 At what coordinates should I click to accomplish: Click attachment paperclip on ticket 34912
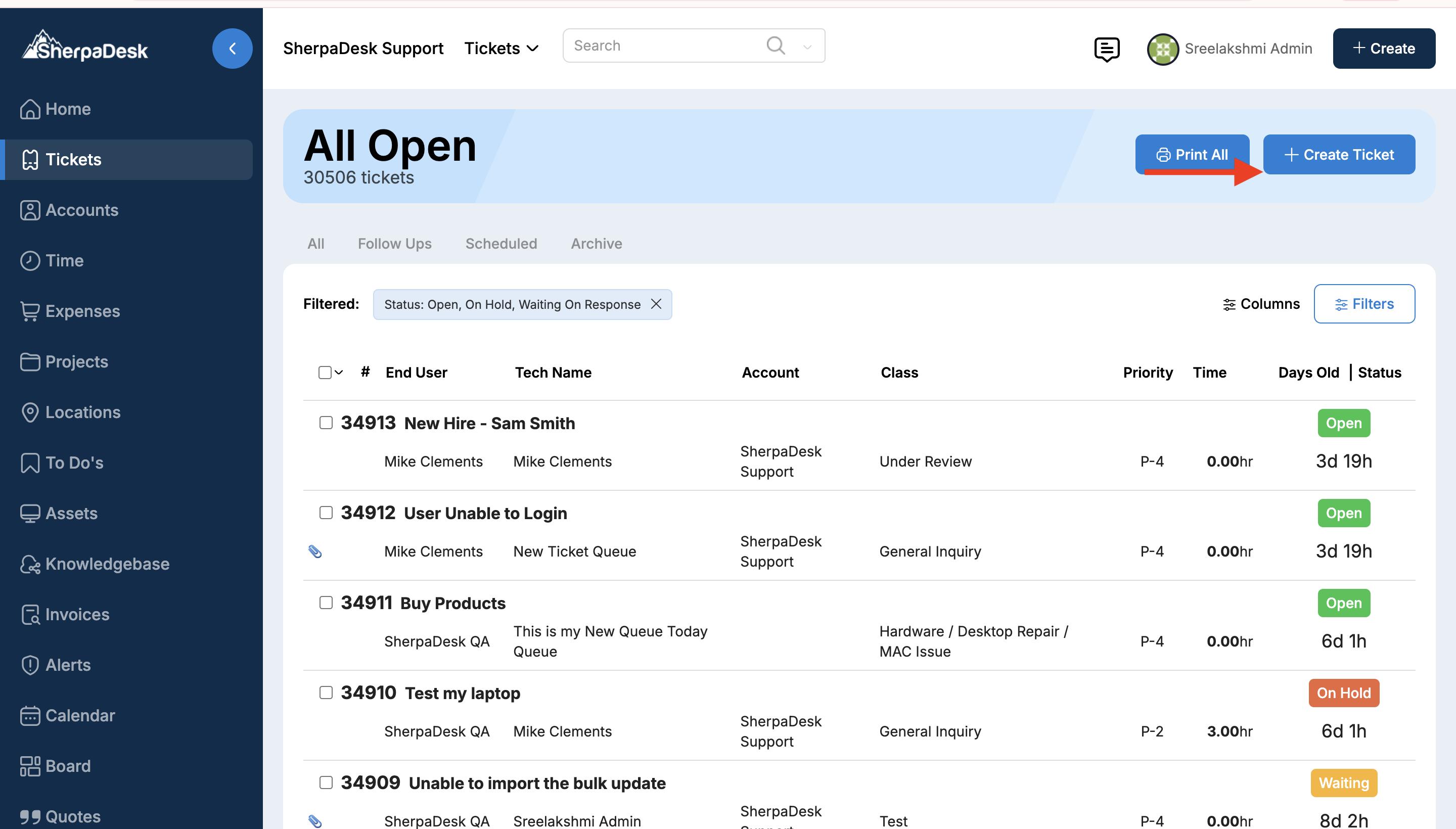coord(315,551)
